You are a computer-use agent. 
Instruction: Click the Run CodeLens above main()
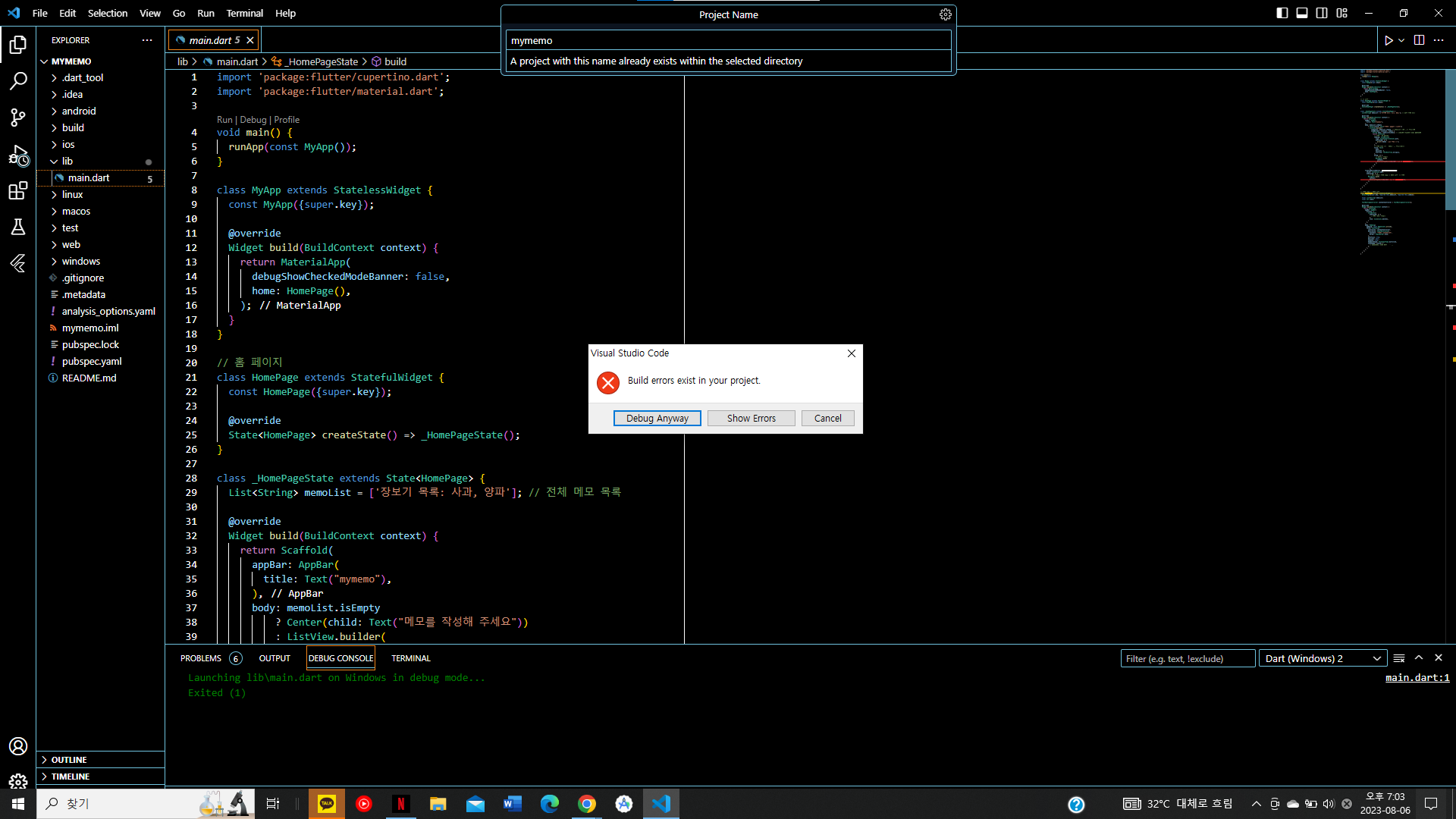pyautogui.click(x=224, y=120)
